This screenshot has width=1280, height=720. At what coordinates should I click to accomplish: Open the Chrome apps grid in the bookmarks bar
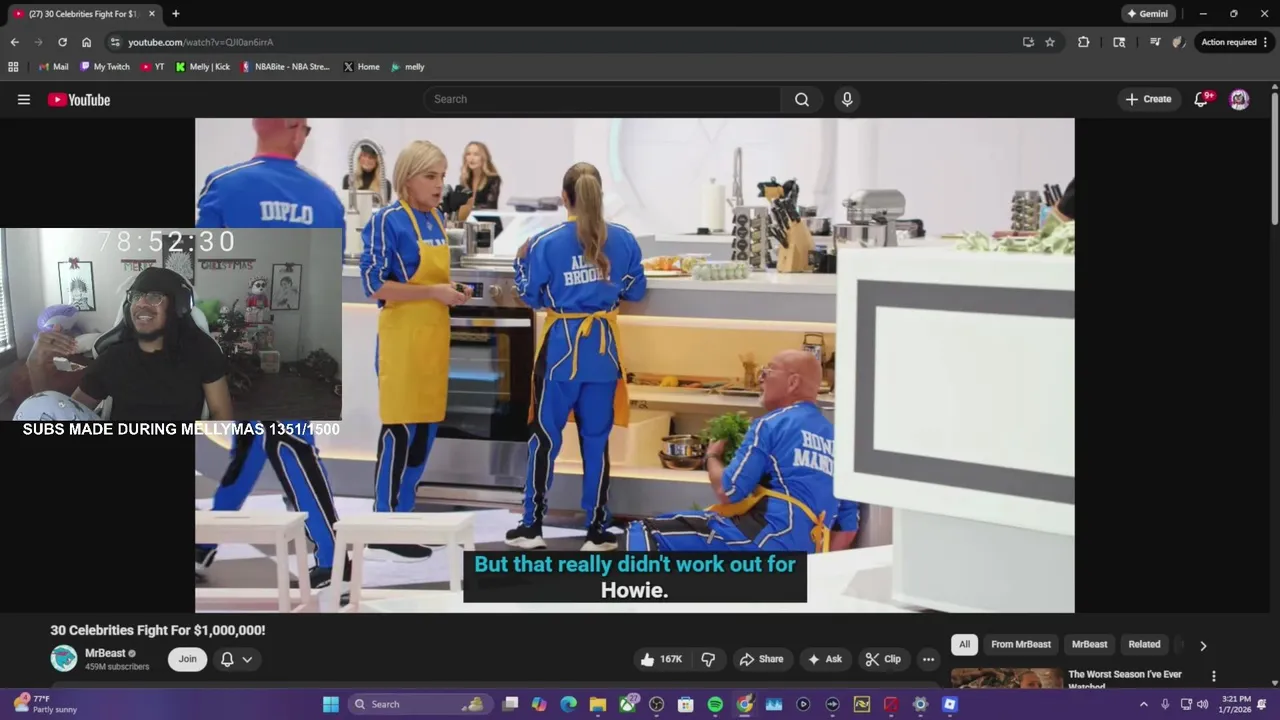click(13, 67)
